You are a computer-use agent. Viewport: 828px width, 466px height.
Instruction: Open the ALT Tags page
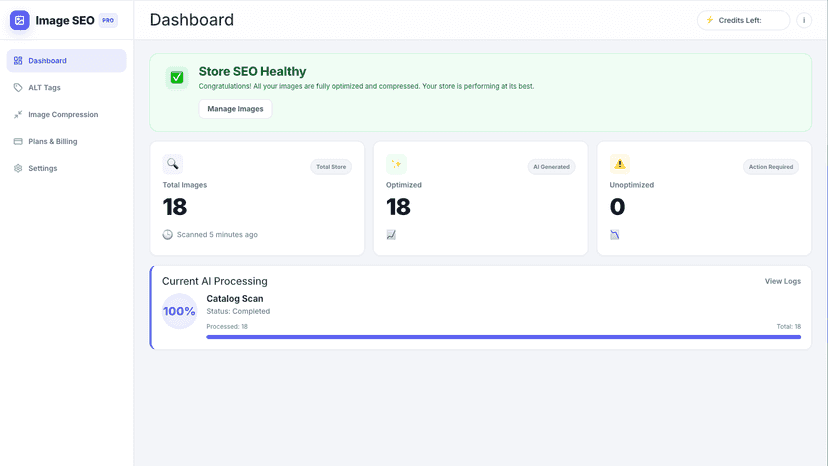click(67, 88)
